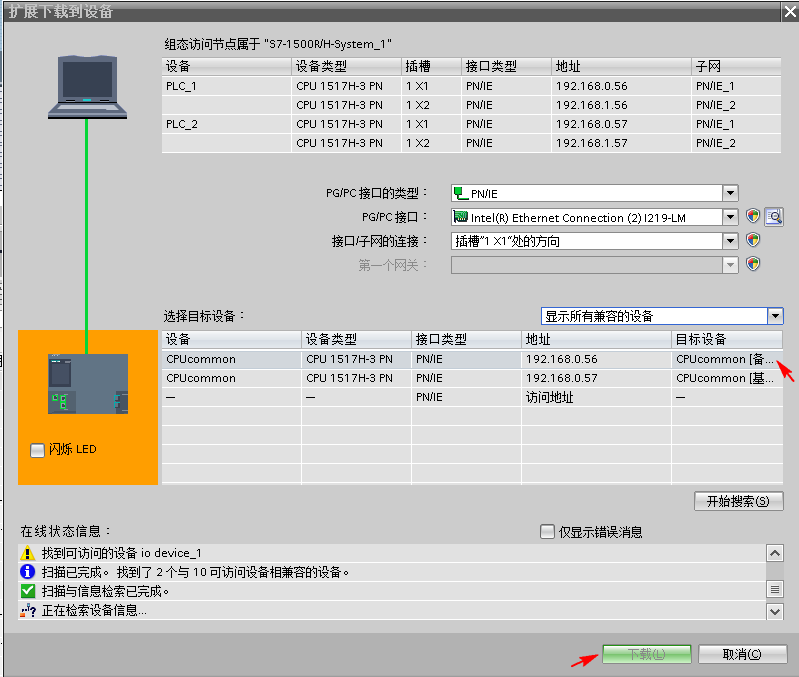Click PN/IE_2 subnet cell for 192.168.1.56
Screen dimensions: 799x677
point(736,105)
